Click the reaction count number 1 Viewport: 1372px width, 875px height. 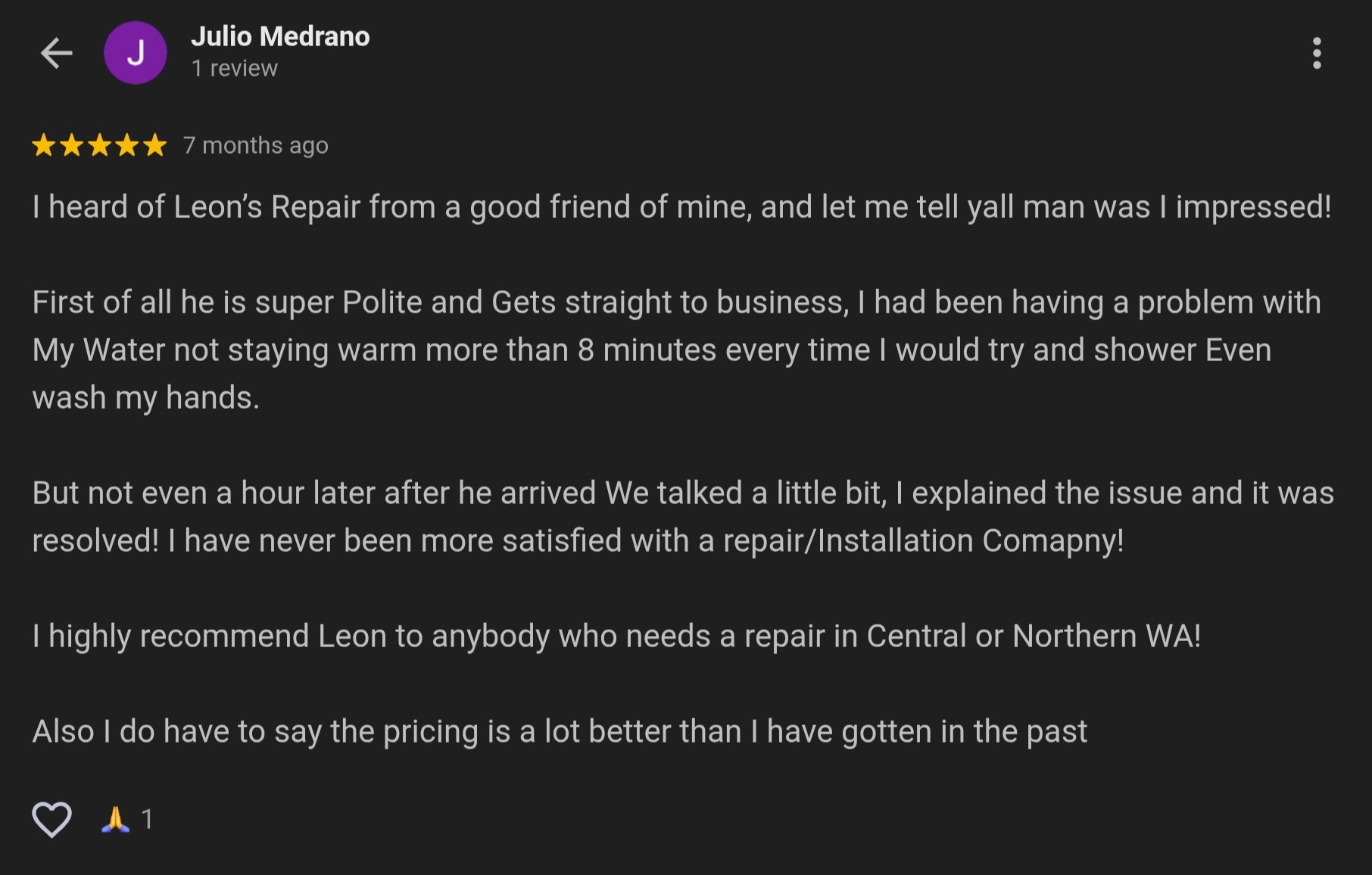[147, 819]
